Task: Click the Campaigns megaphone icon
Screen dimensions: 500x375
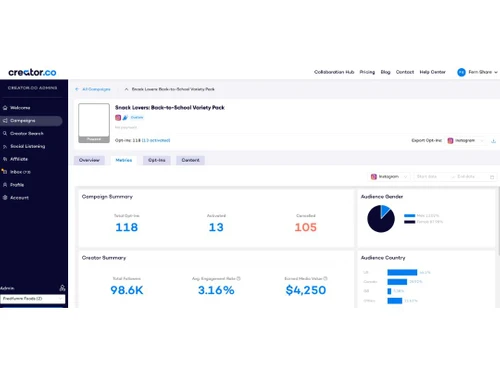Action: click(x=5, y=121)
